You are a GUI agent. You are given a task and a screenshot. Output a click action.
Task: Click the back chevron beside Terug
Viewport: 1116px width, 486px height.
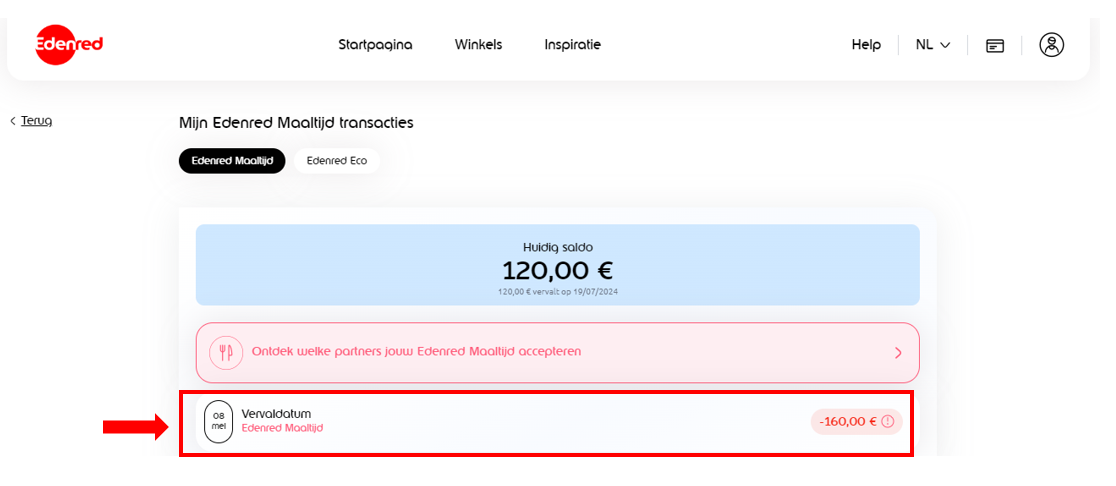point(13,121)
